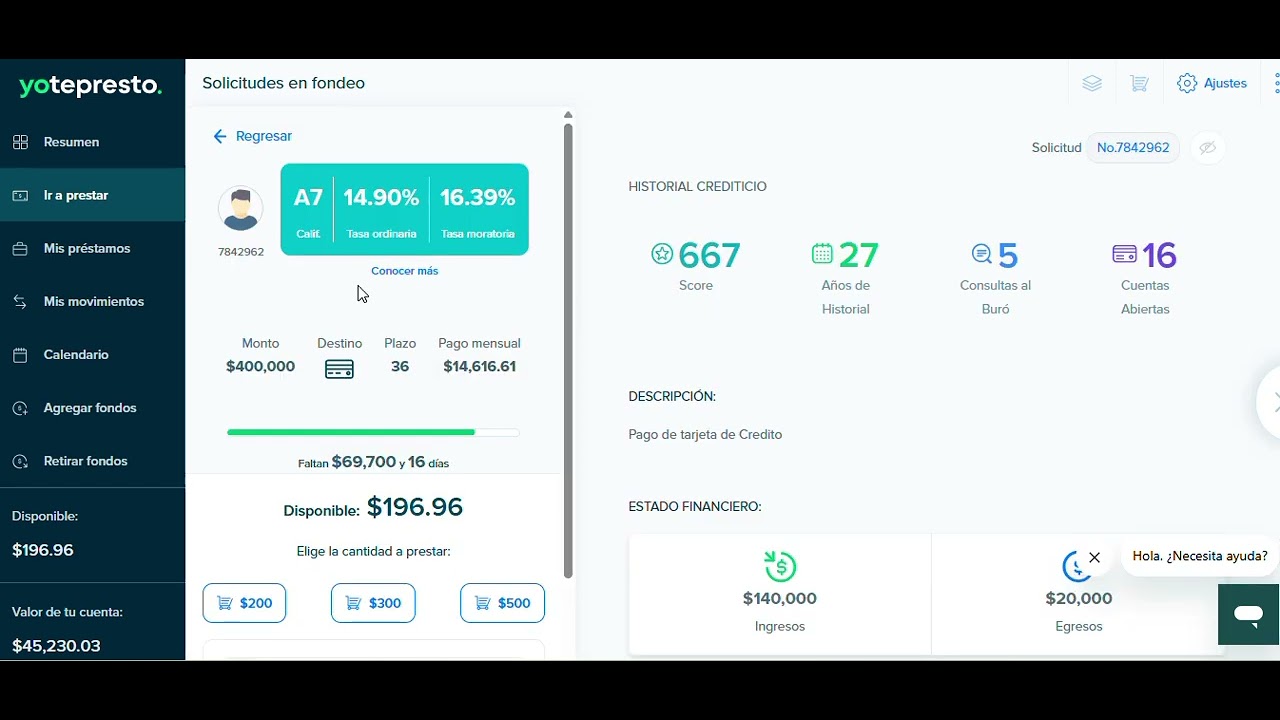Click the Regresar back link
The image size is (1280, 720).
coord(252,136)
